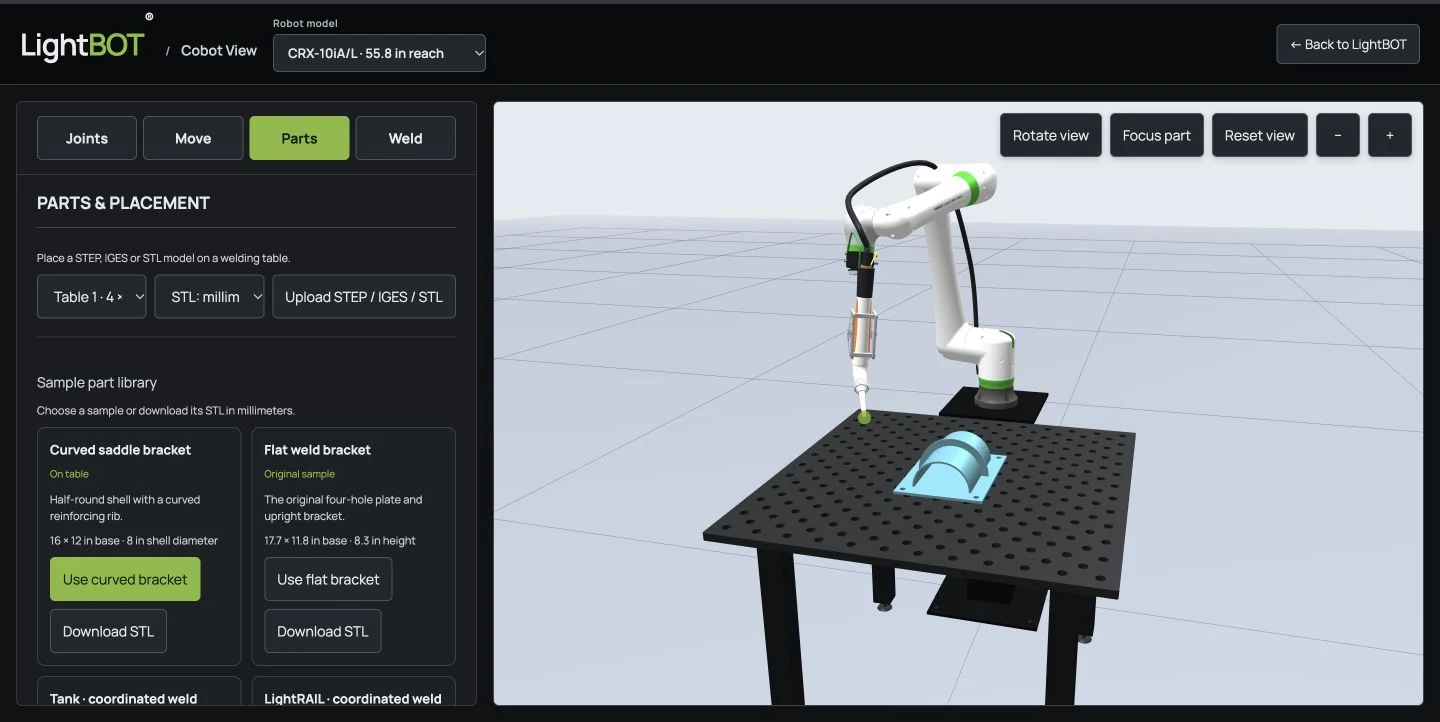
Task: Go back via Back to LightBOT
Action: 1348,44
